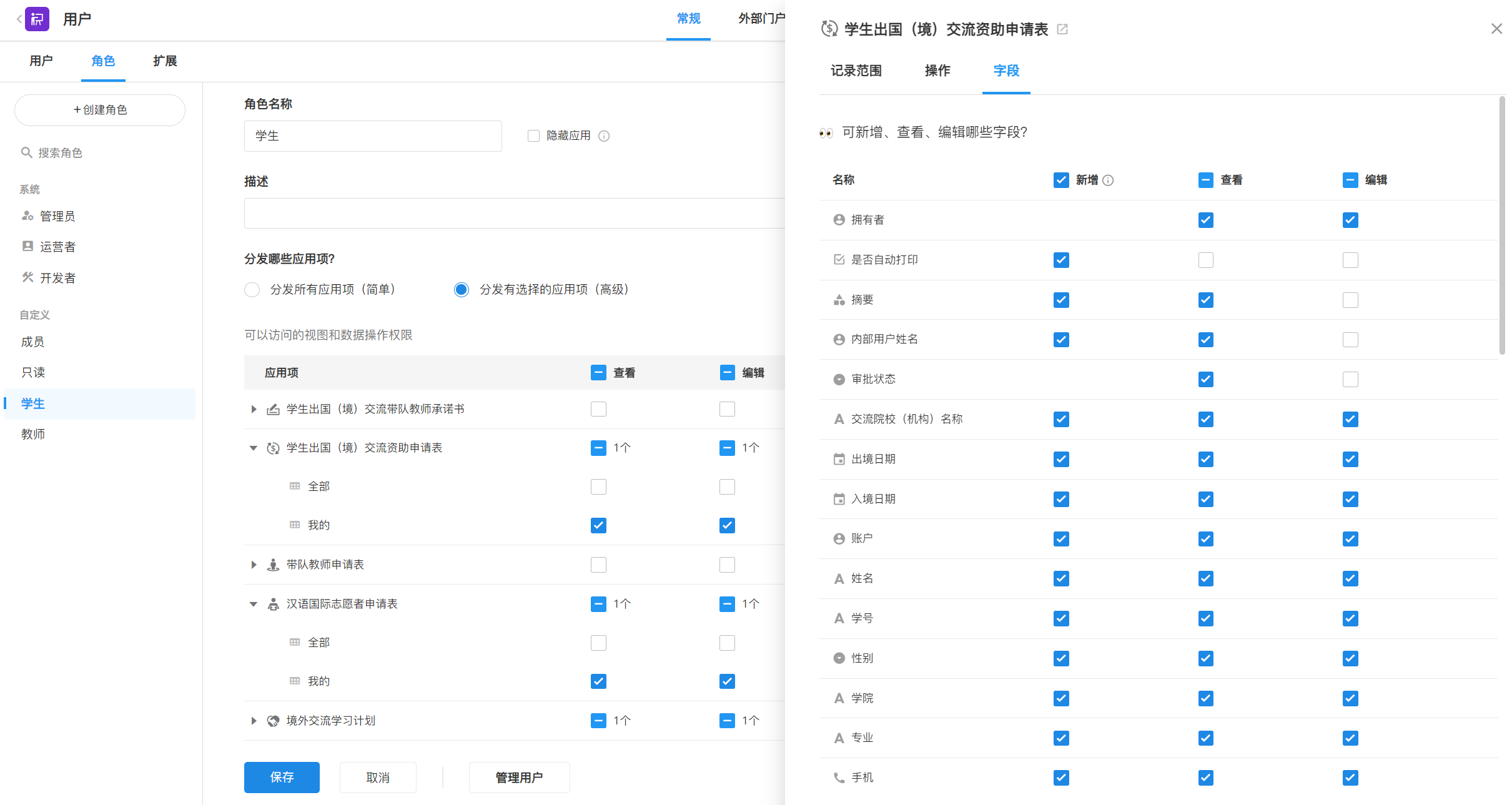Click the 搜索角色 search field
The width and height of the screenshot is (1512, 805).
pos(100,152)
